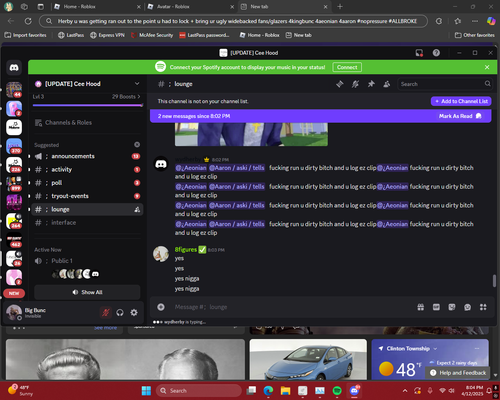Open McAfee Security bookmark
The height and width of the screenshot is (400, 500).
coord(152,35)
